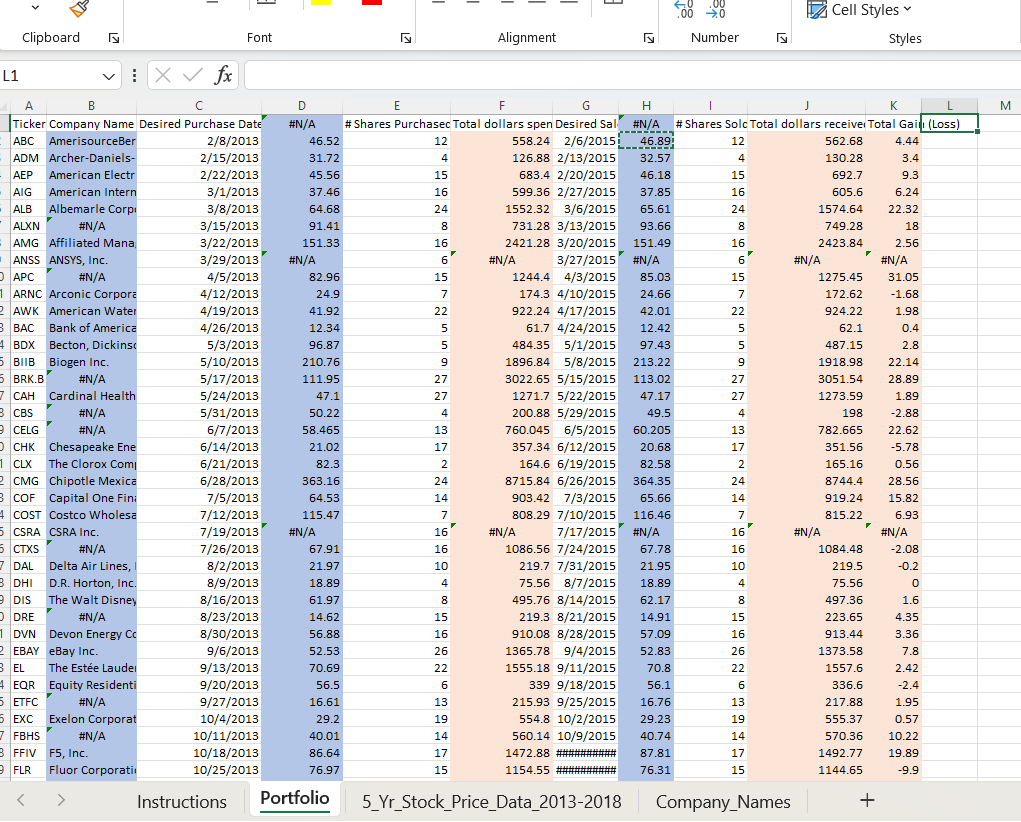Switch to the Instructions sheet tab
This screenshot has height=822, width=1021.
(182, 802)
